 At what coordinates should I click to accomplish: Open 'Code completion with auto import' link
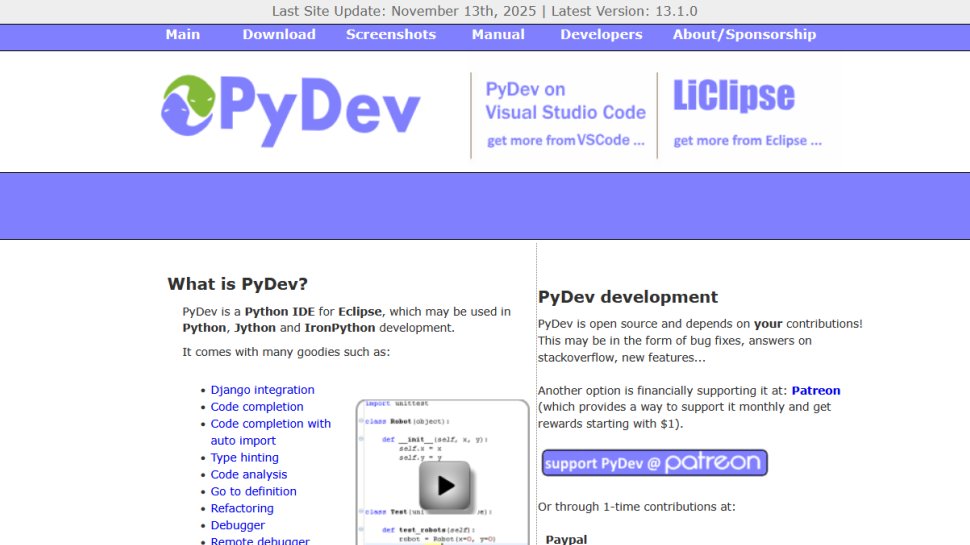tap(270, 432)
